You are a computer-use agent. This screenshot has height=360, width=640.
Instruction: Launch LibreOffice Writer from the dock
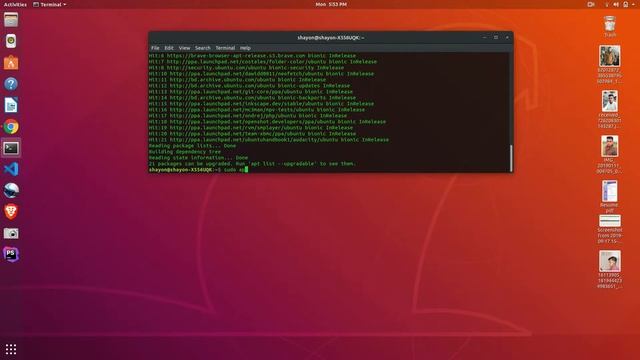pos(11,105)
